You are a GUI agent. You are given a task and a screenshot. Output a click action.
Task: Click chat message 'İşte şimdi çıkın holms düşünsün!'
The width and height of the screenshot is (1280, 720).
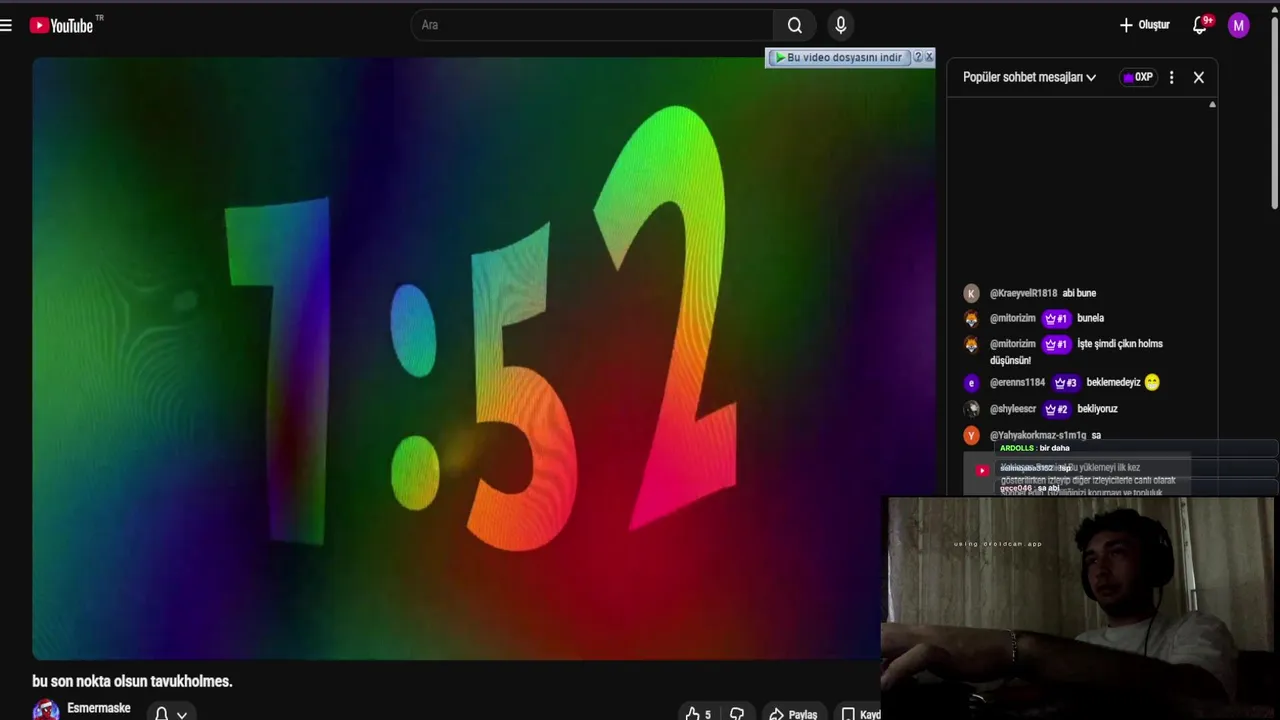pos(1076,352)
